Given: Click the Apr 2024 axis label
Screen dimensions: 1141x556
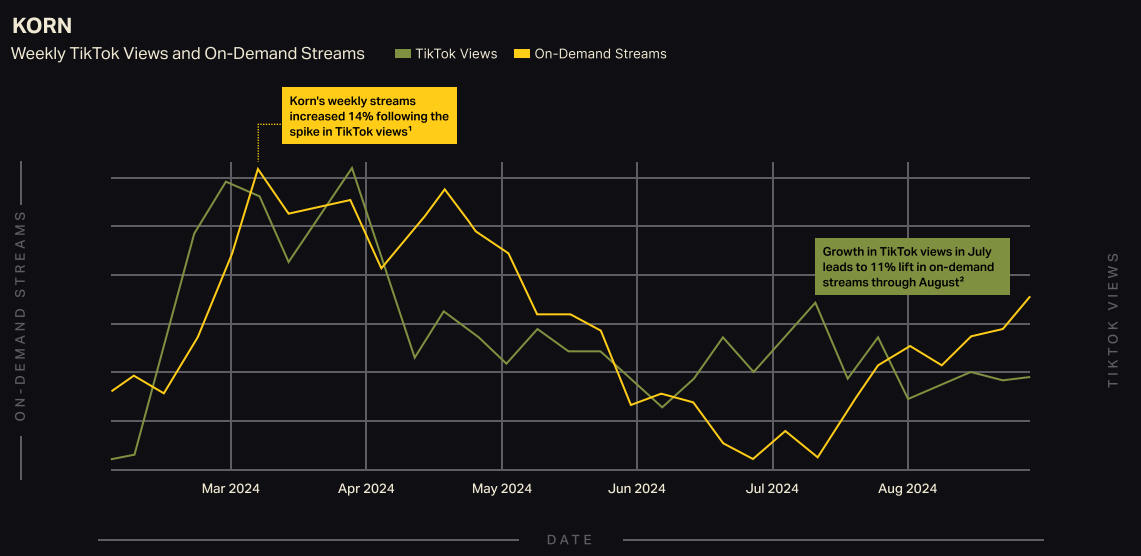Looking at the screenshot, I should click(x=366, y=489).
